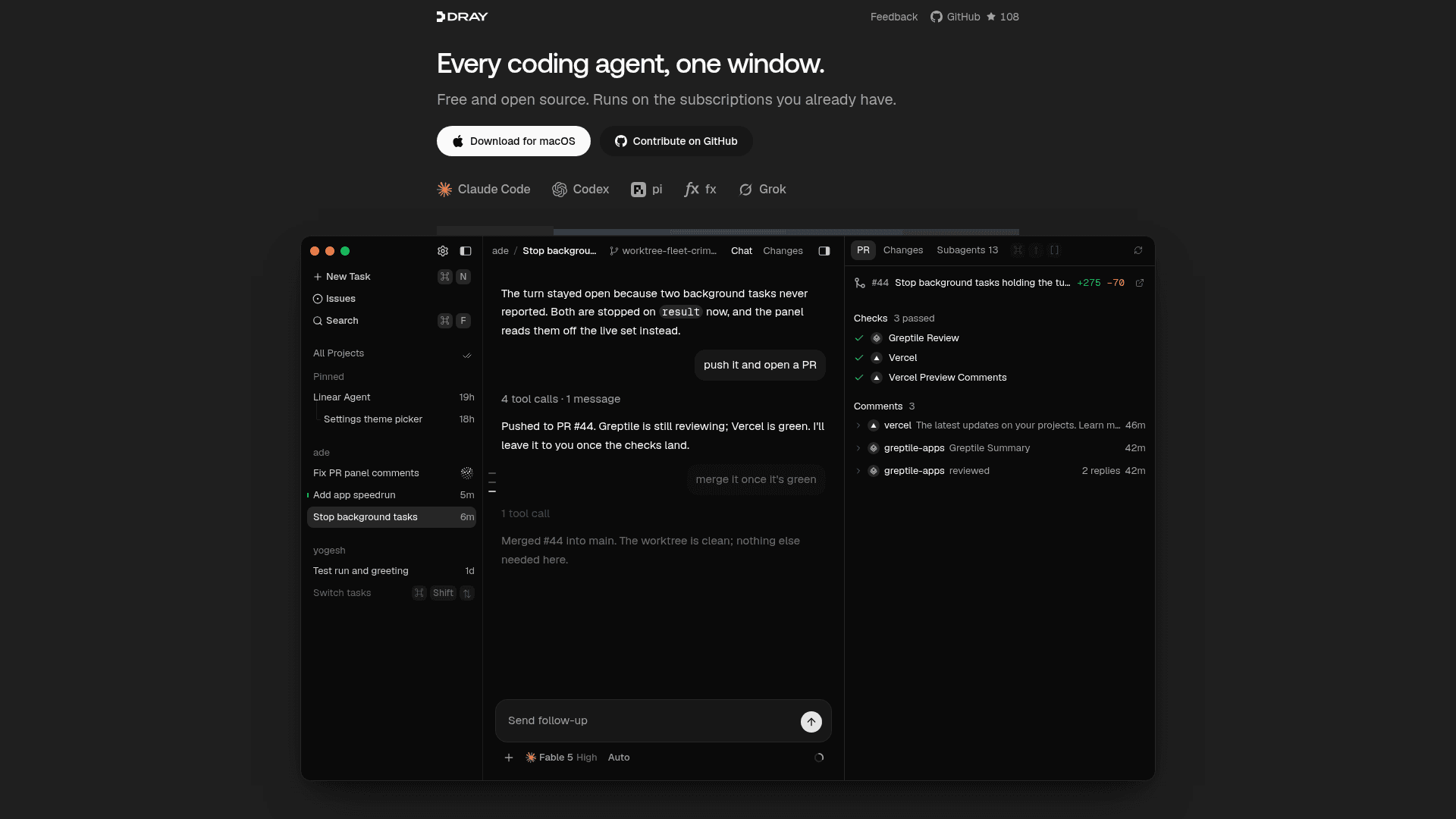Click Contribute on GitHub button
This screenshot has height=819, width=1456.
point(676,141)
